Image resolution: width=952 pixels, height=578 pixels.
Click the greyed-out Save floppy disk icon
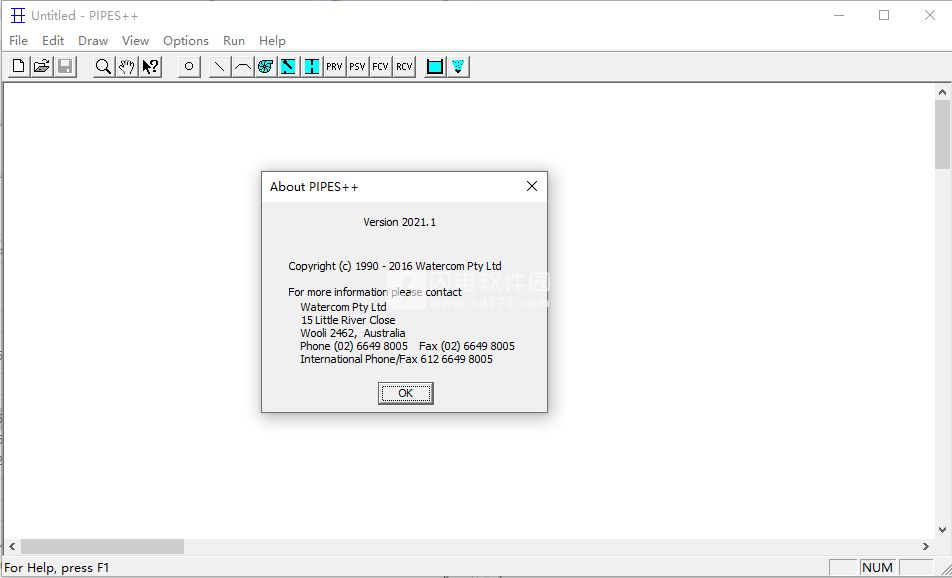[x=65, y=66]
